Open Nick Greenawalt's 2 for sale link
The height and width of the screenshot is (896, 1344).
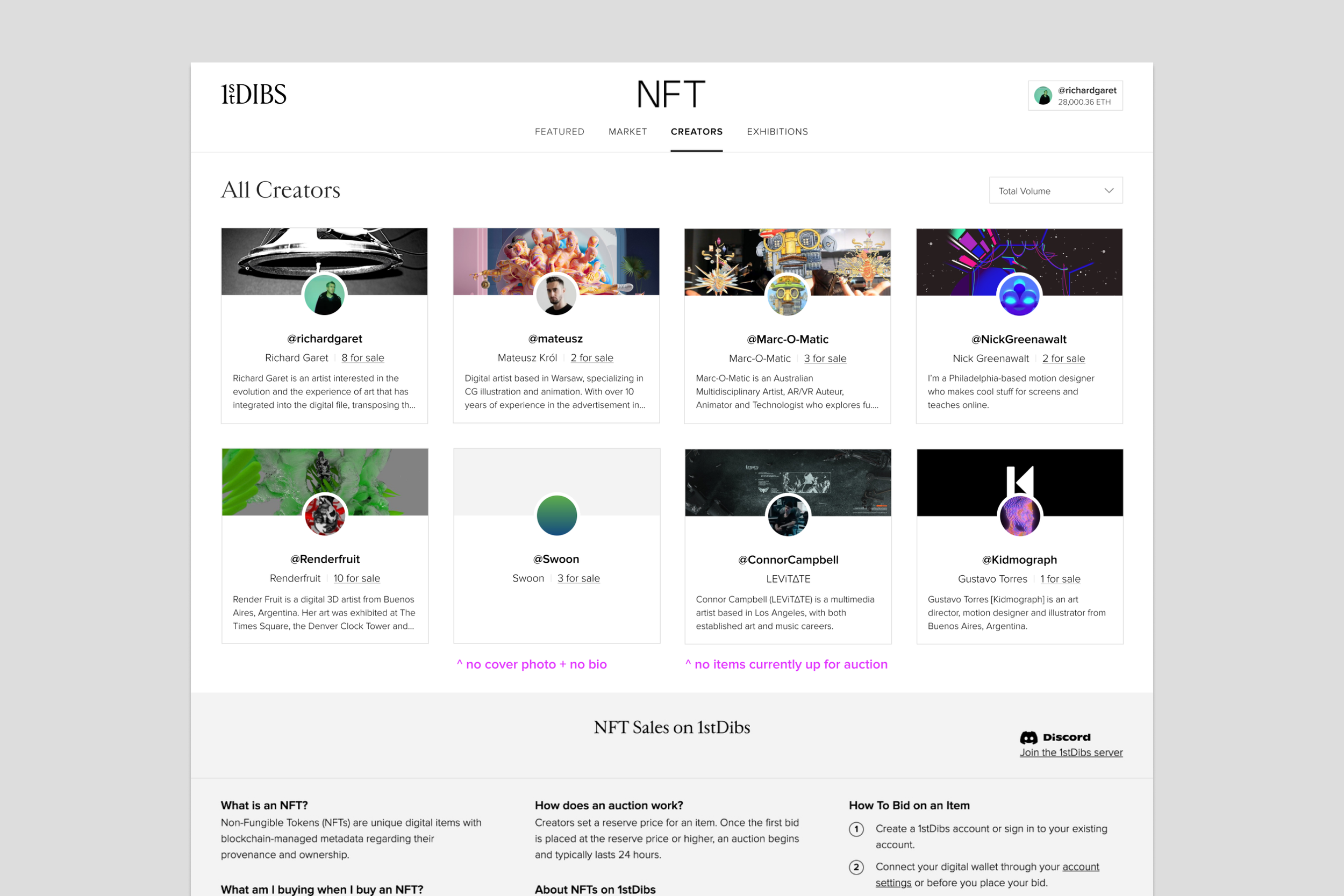click(1063, 359)
